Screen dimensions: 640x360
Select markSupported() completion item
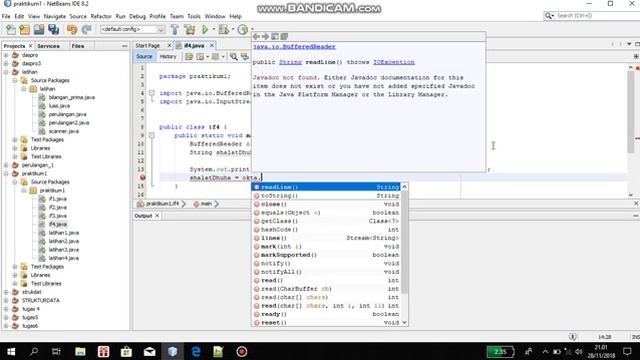tap(327, 255)
